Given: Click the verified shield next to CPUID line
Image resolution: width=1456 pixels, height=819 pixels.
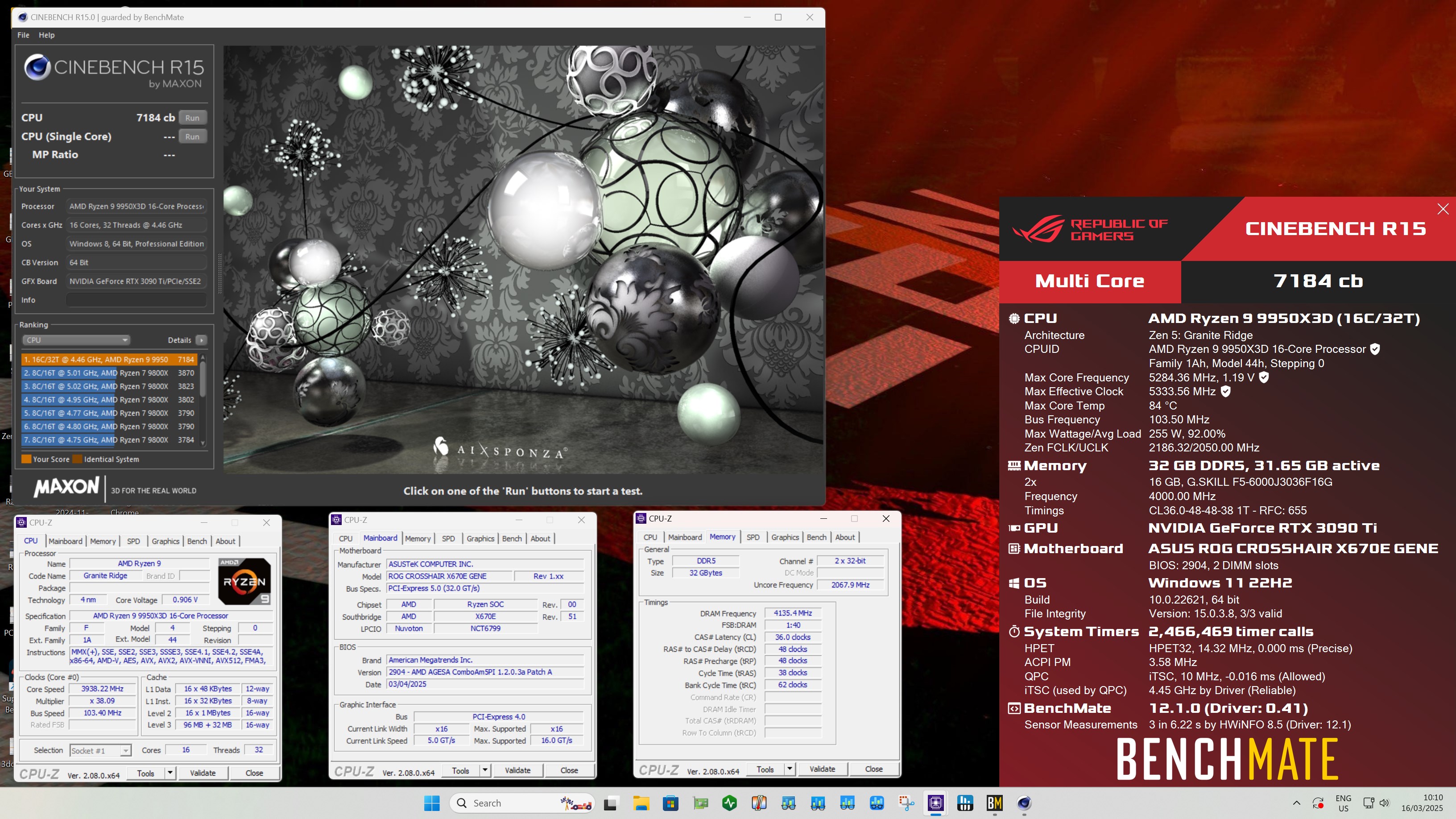Looking at the screenshot, I should (x=1375, y=349).
